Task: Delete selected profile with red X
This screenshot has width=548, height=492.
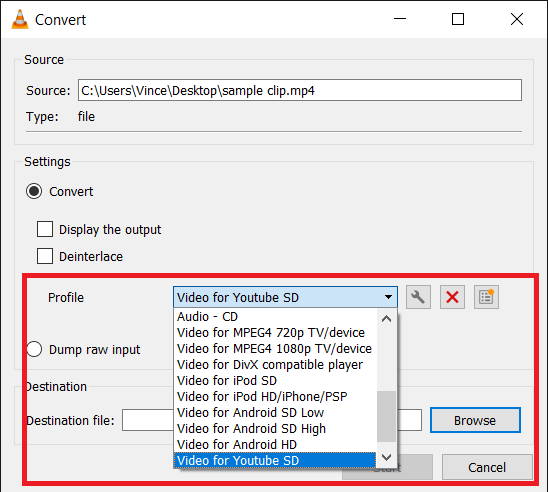Action: pyautogui.click(x=452, y=297)
